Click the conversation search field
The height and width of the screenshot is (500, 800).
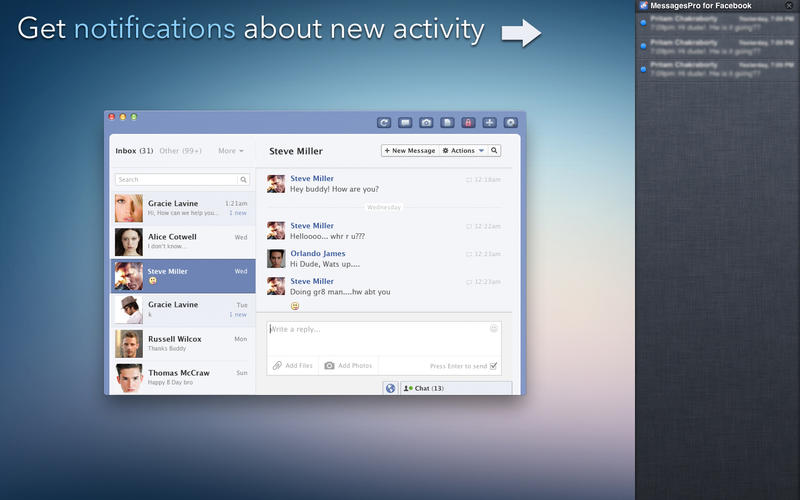pyautogui.click(x=177, y=180)
